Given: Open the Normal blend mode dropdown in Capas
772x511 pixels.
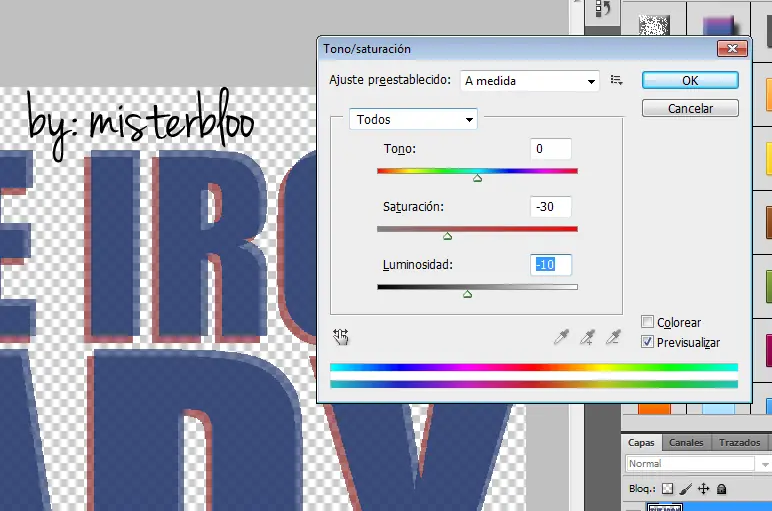Looking at the screenshot, I should point(697,464).
